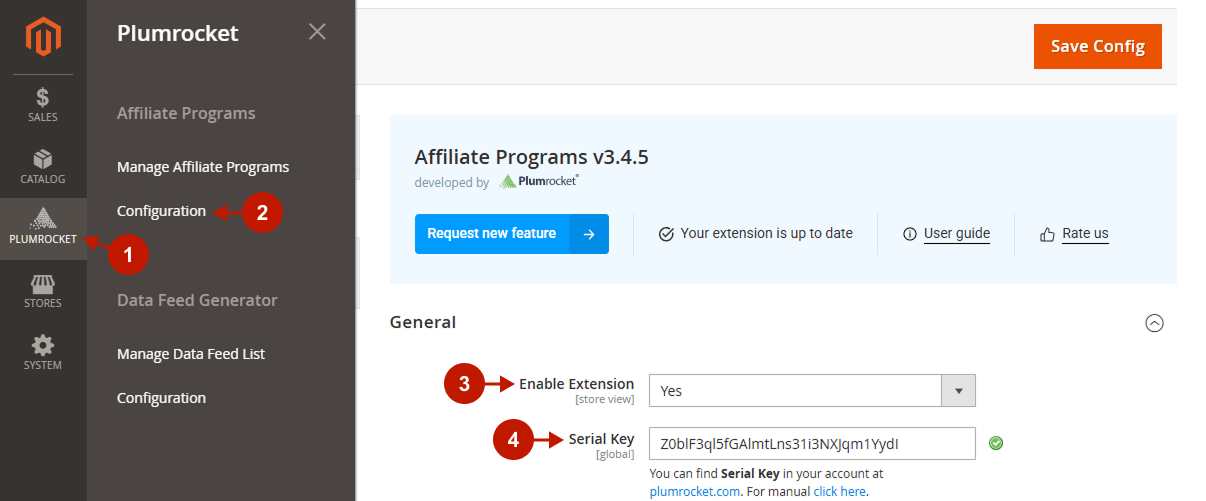
Task: Click the Enable Extension label
Action: pyautogui.click(x=576, y=384)
